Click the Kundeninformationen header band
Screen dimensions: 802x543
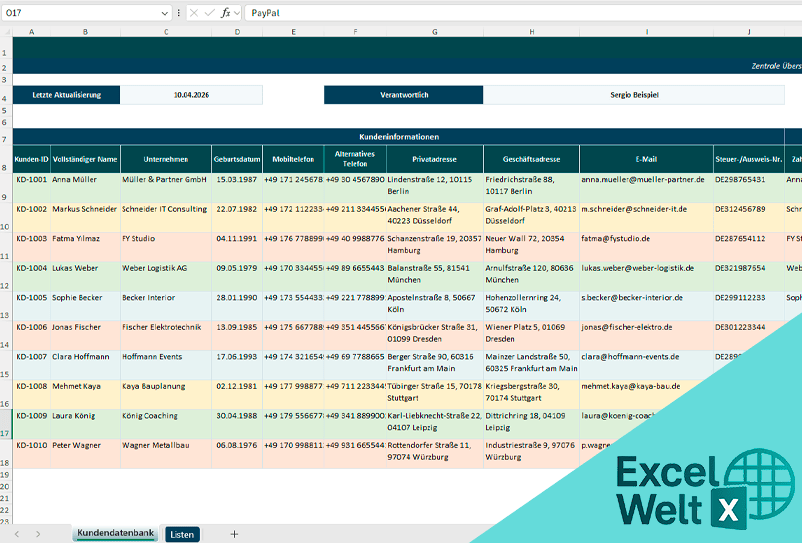pyautogui.click(x=398, y=137)
